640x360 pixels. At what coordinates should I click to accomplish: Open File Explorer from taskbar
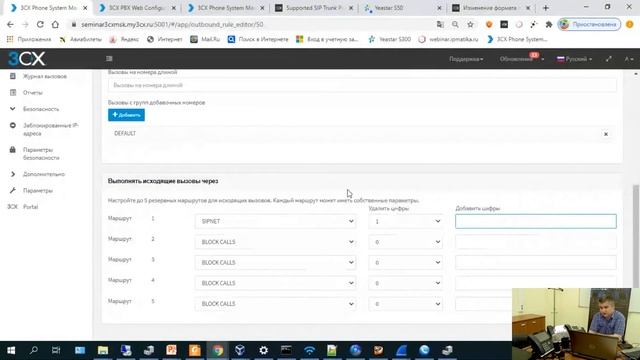tap(103, 350)
